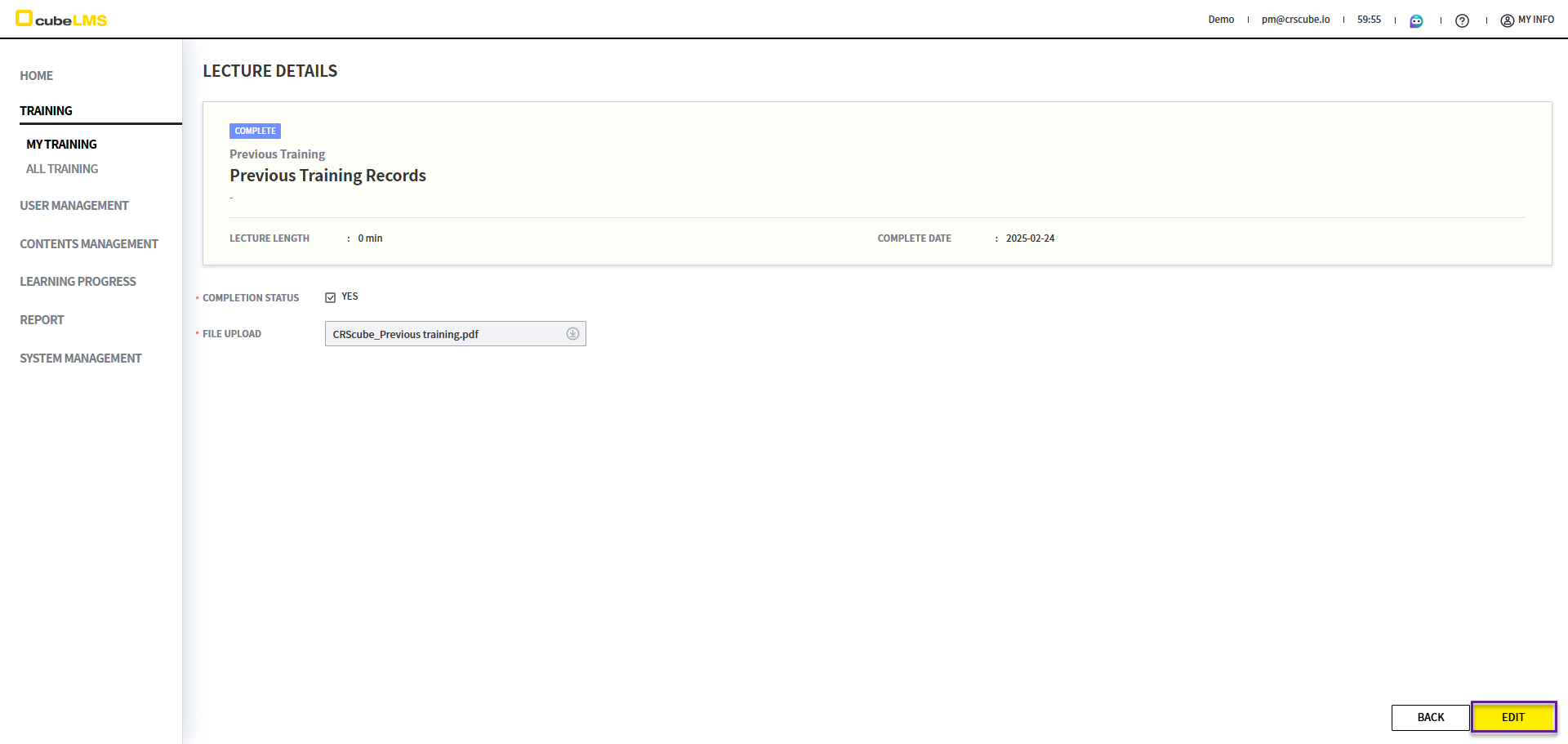Viewport: 1568px width, 744px height.
Task: Open the help question mark icon
Action: click(1462, 20)
